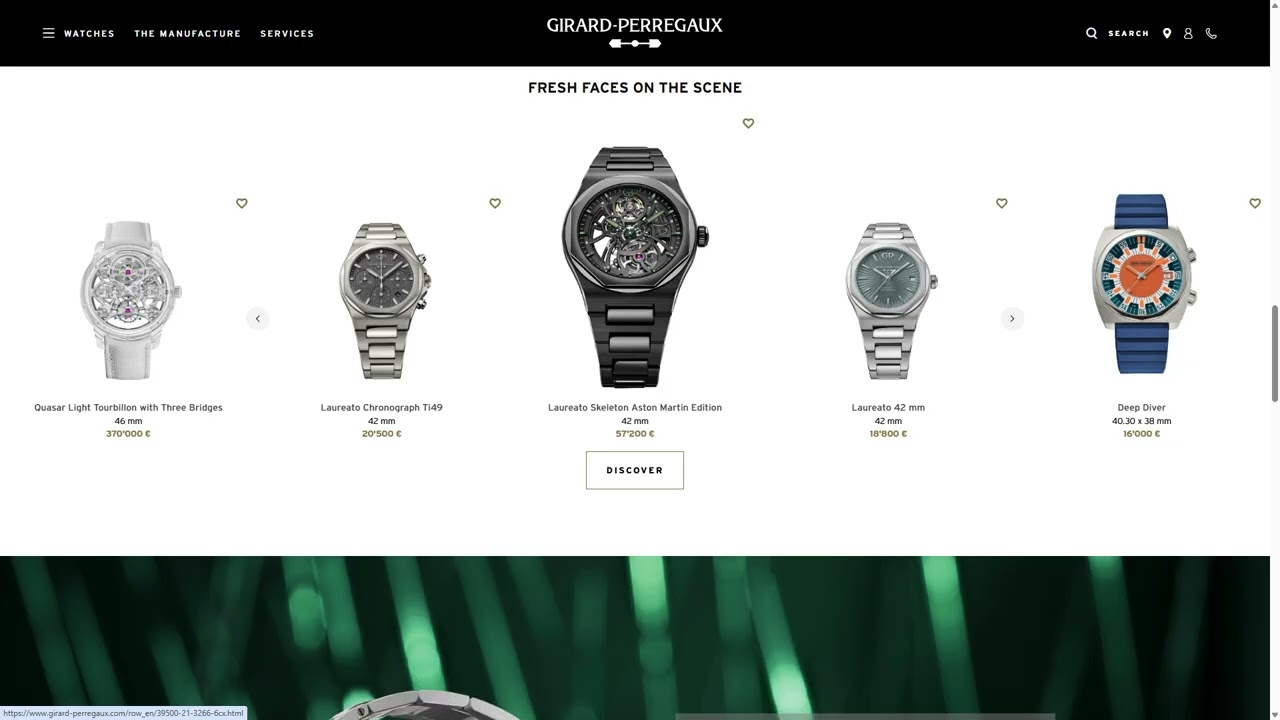Click the Discover button
The height and width of the screenshot is (720, 1280).
pyautogui.click(x=635, y=470)
